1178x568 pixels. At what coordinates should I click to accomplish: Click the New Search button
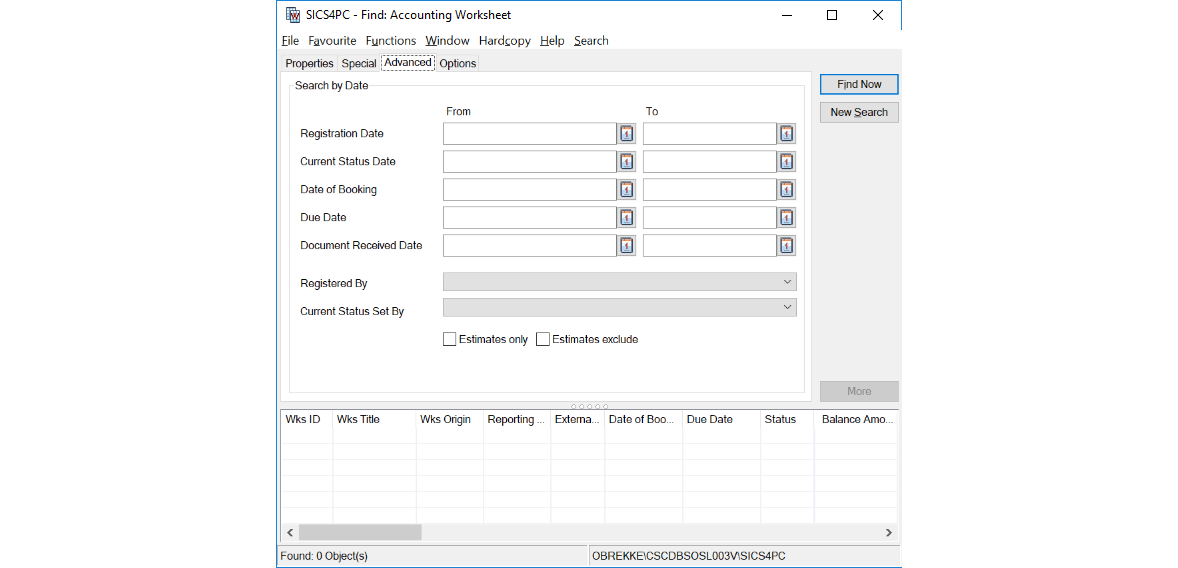(859, 113)
